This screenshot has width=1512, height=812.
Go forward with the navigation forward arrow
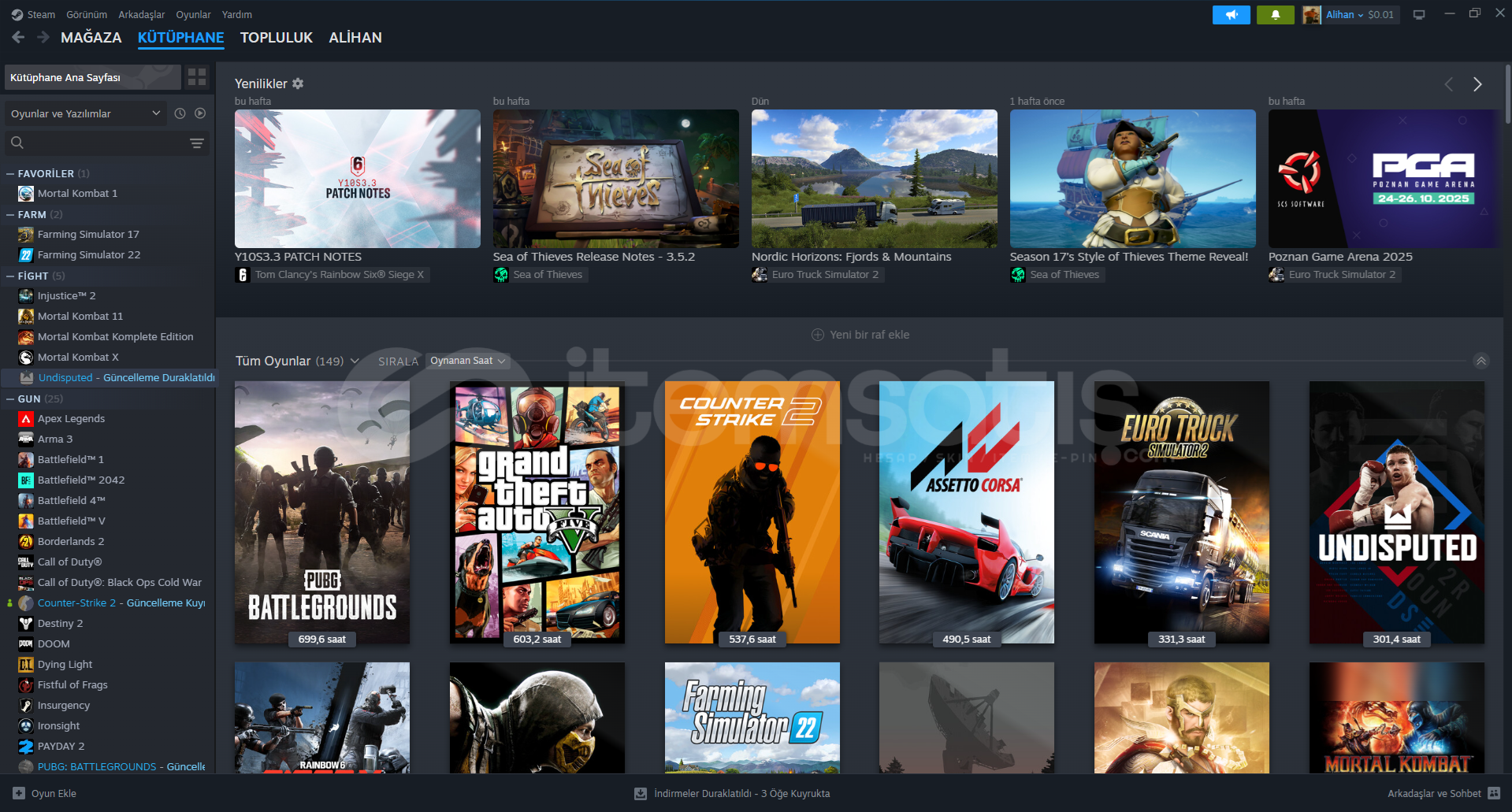pyautogui.click(x=43, y=37)
